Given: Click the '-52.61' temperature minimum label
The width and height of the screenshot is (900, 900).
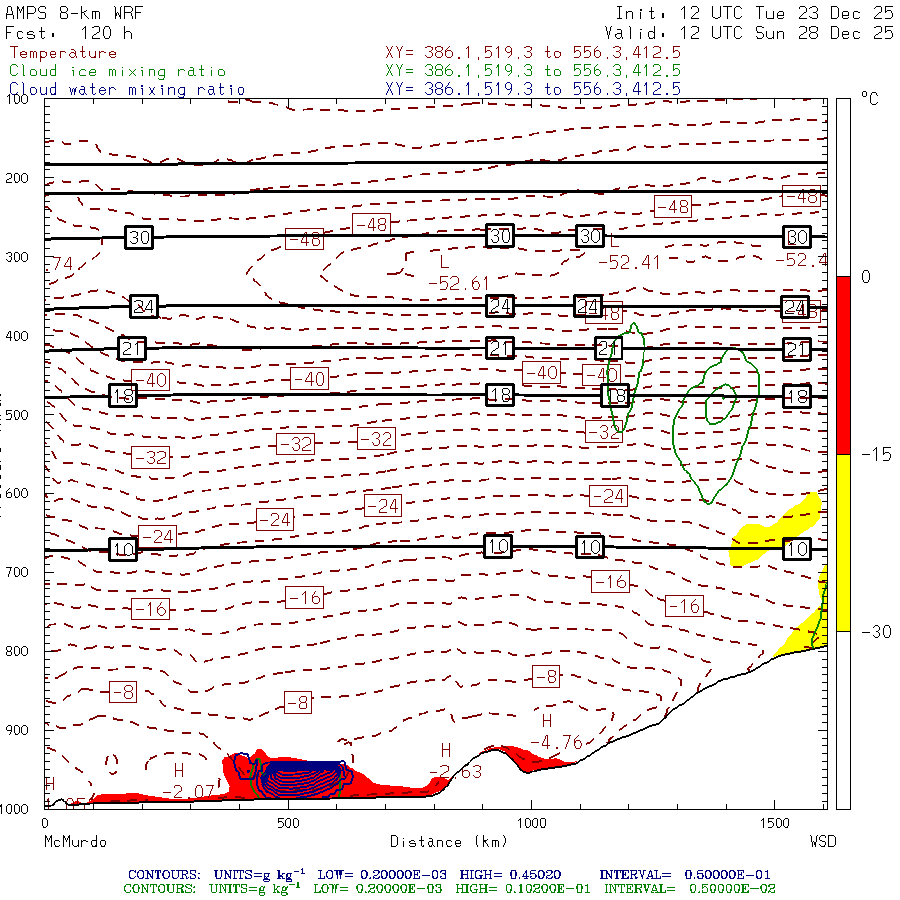Looking at the screenshot, I should tap(459, 284).
